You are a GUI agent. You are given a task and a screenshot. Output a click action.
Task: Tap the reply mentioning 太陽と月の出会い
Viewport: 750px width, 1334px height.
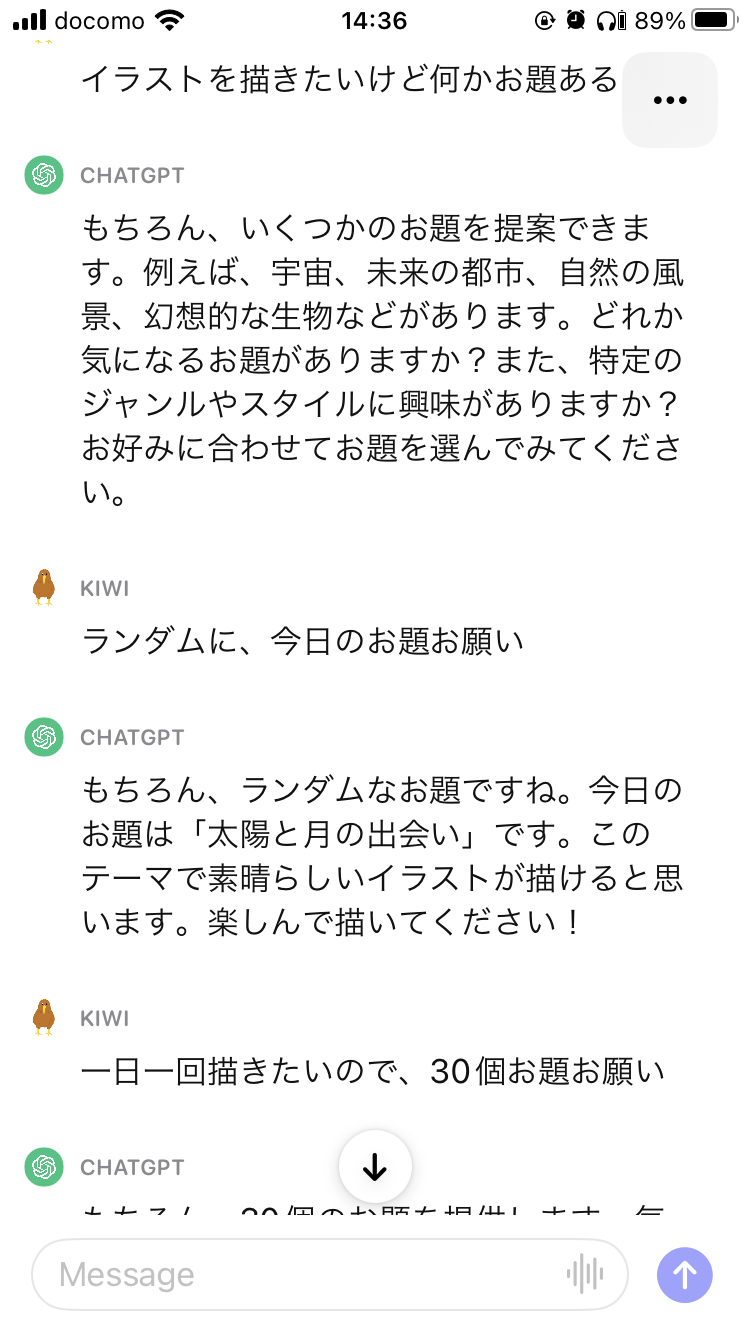tap(382, 856)
